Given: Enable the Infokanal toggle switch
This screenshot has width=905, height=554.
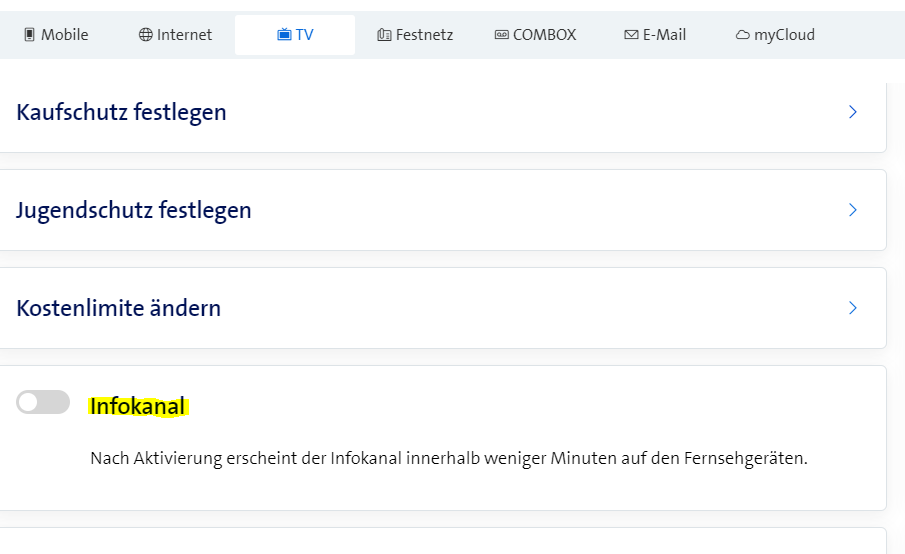Looking at the screenshot, I should point(43,402).
